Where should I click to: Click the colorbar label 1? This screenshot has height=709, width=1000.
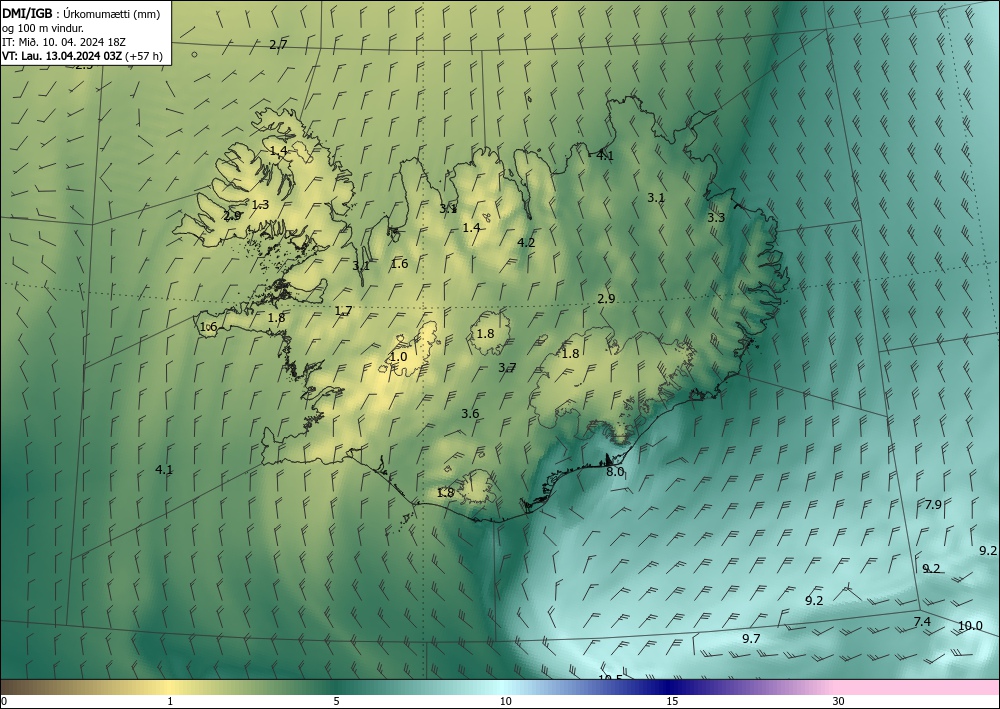click(x=170, y=702)
